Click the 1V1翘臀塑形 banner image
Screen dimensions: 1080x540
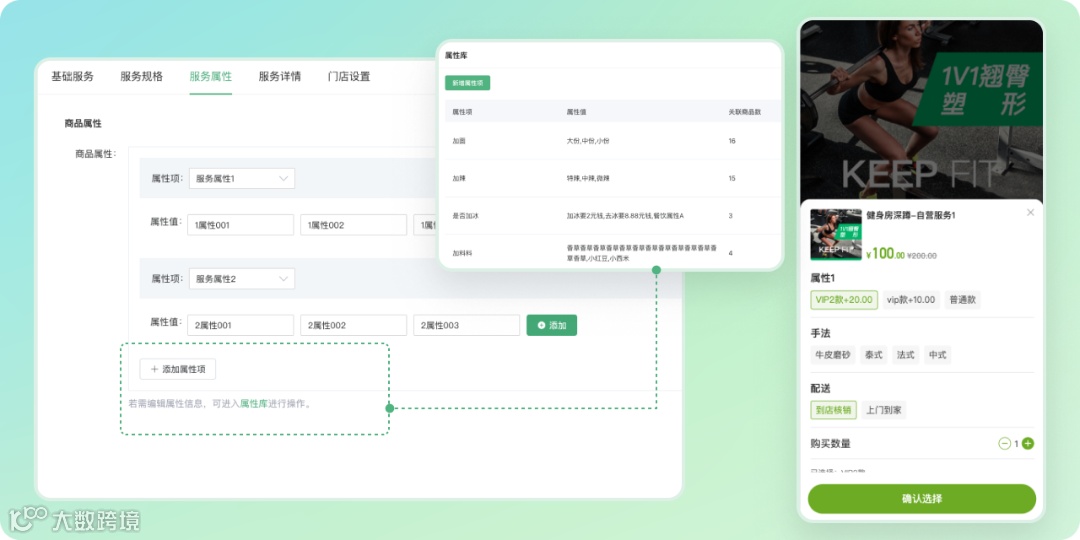(922, 110)
